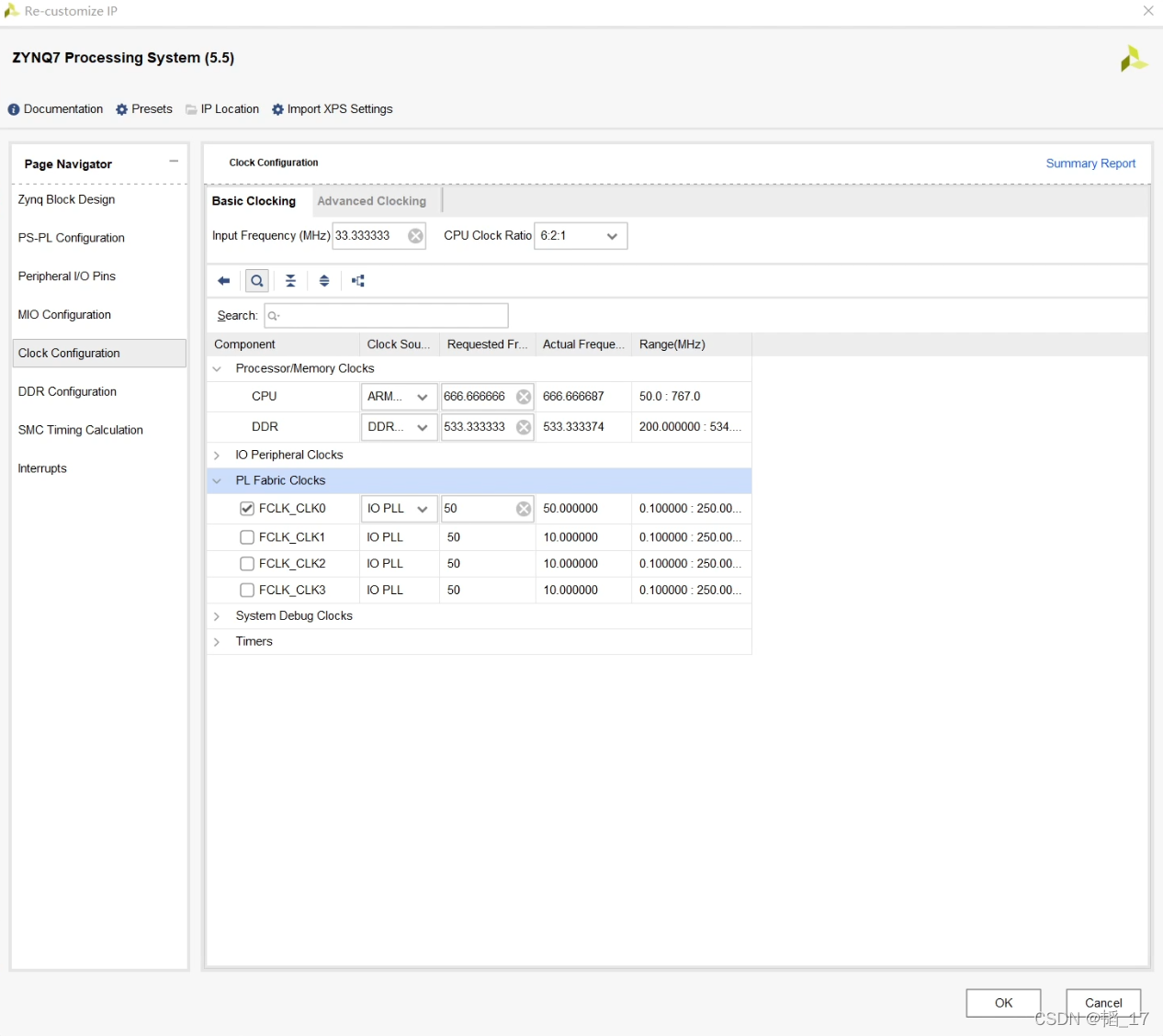Click the Range(MHz) column header
This screenshot has height=1036, width=1163.
click(x=691, y=344)
